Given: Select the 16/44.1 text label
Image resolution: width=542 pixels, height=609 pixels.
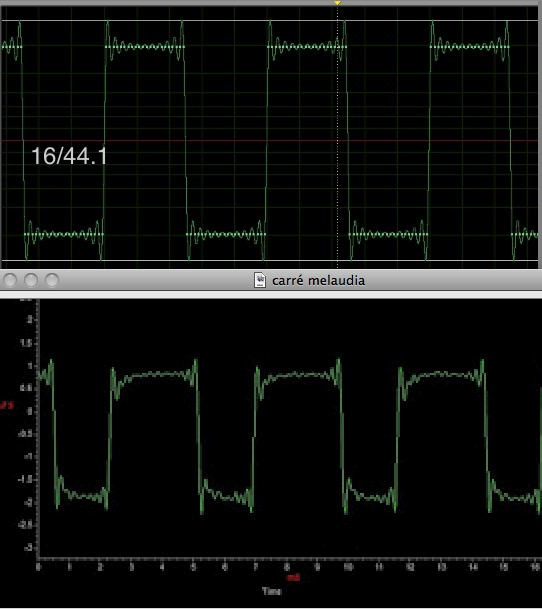Looking at the screenshot, I should pos(69,156).
